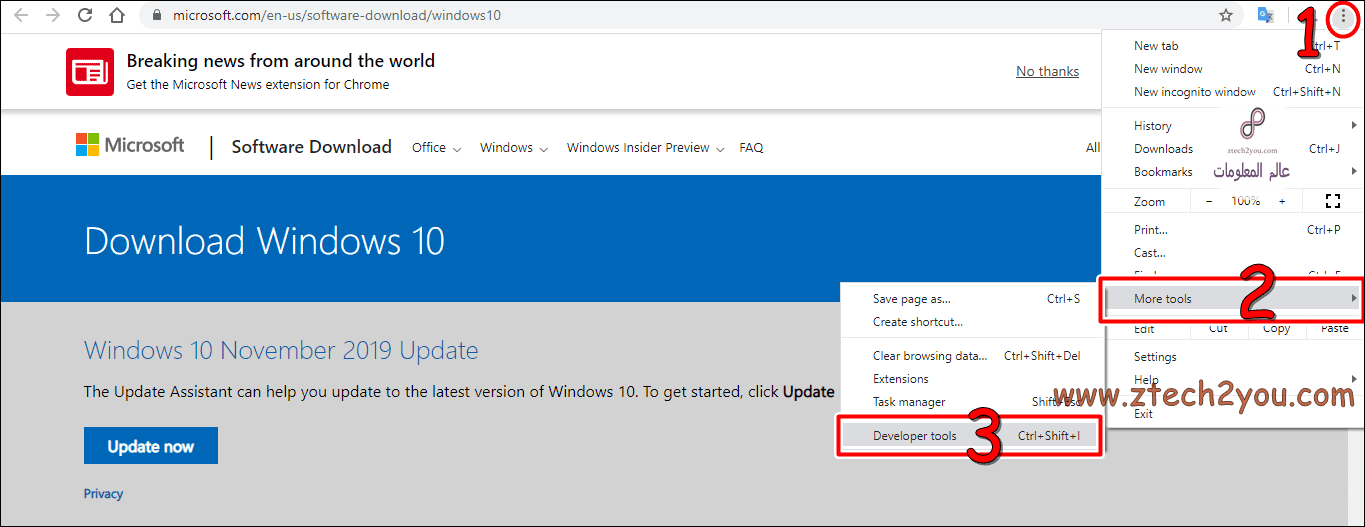Click Breaking news from around the world text
The width and height of the screenshot is (1365, 527).
pos(281,61)
